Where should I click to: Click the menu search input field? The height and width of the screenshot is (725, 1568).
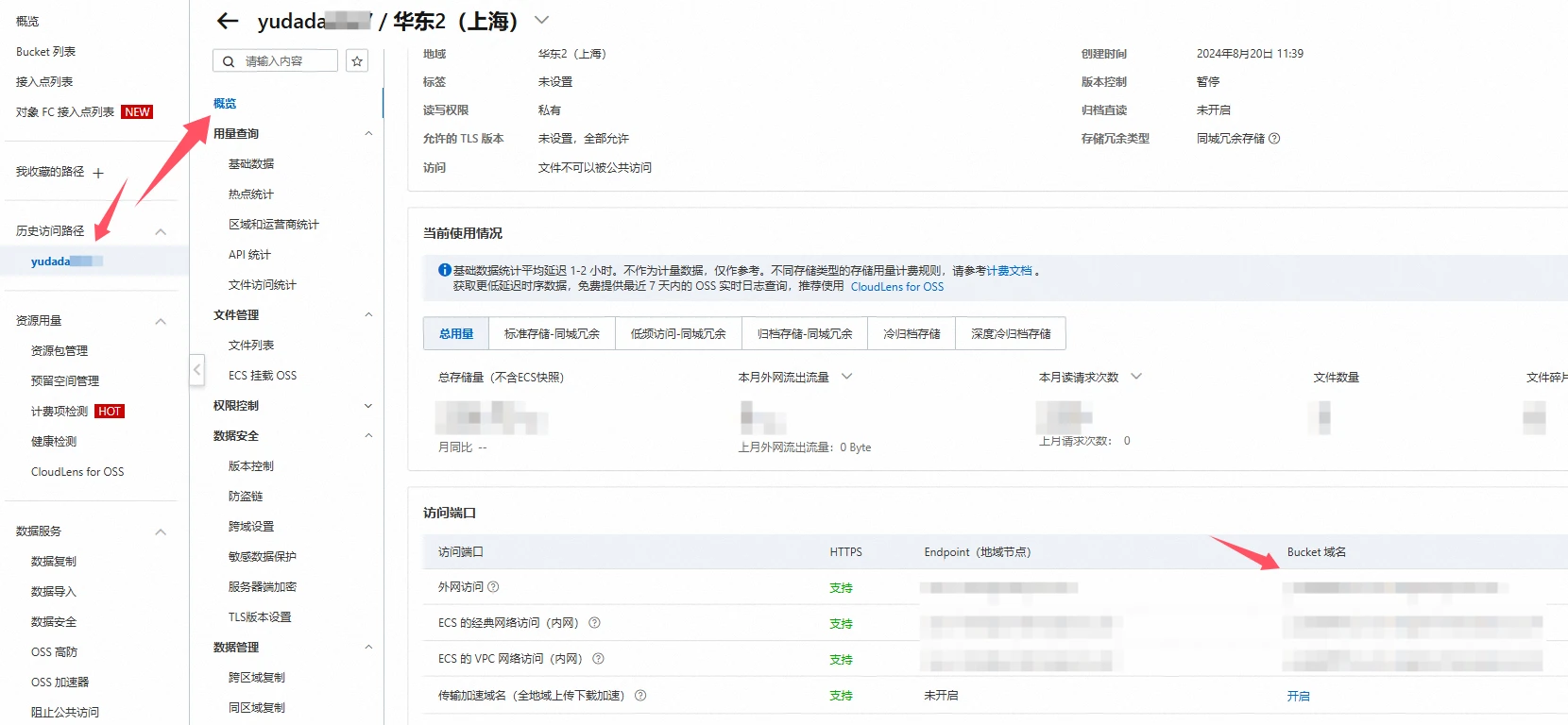tap(285, 61)
